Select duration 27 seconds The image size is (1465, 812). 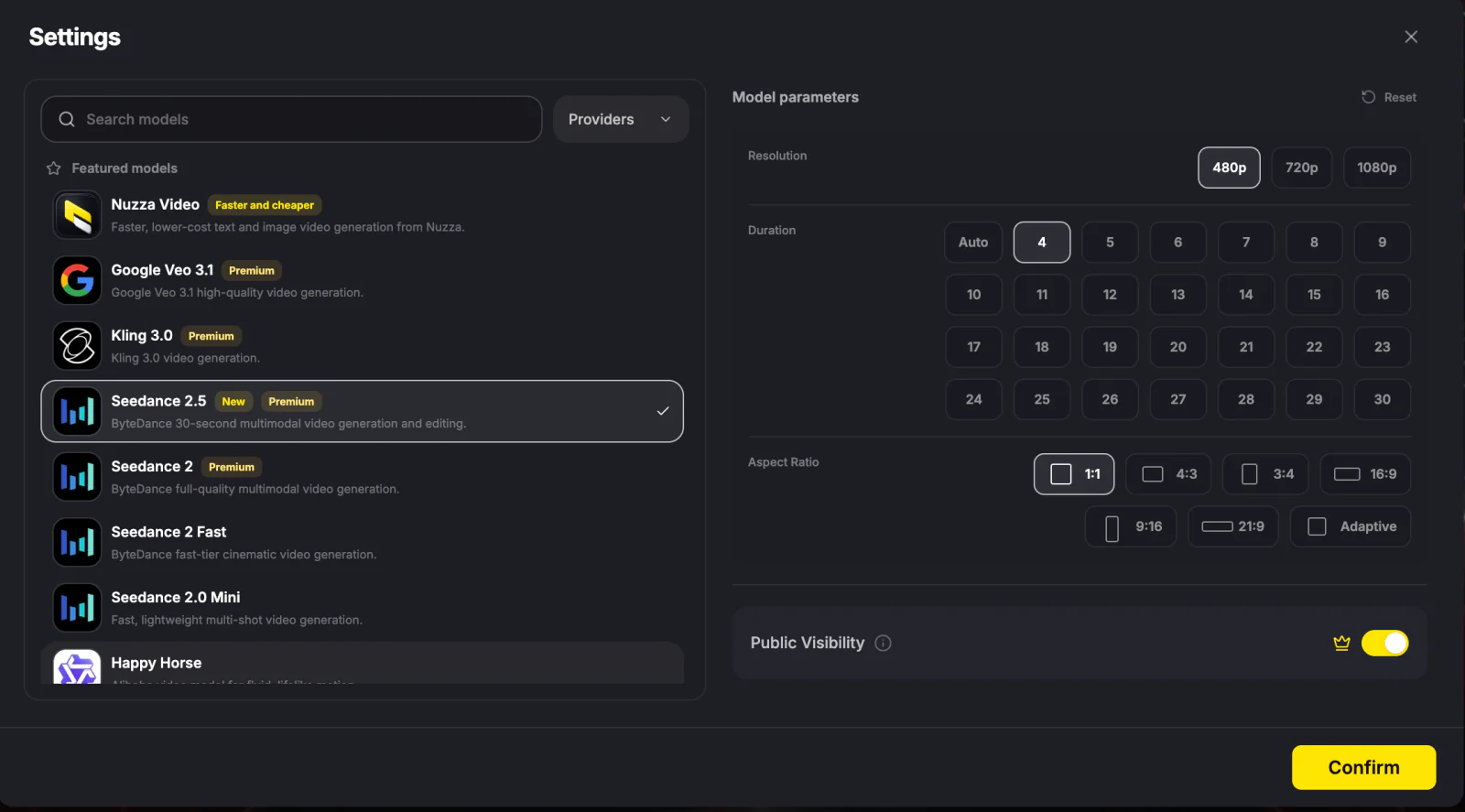click(1178, 399)
